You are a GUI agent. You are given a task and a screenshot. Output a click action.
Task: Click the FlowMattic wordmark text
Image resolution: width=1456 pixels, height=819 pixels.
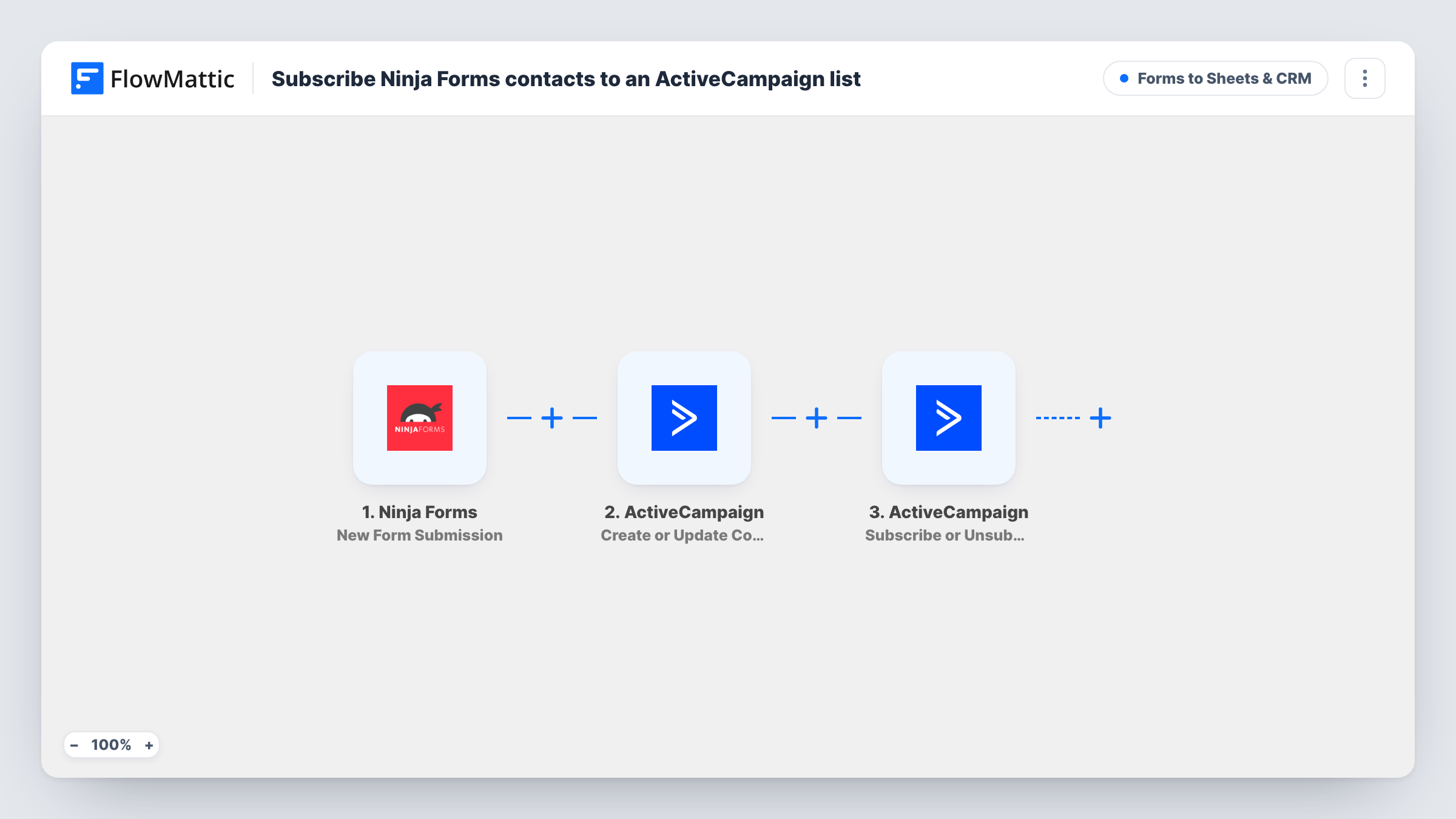click(172, 79)
